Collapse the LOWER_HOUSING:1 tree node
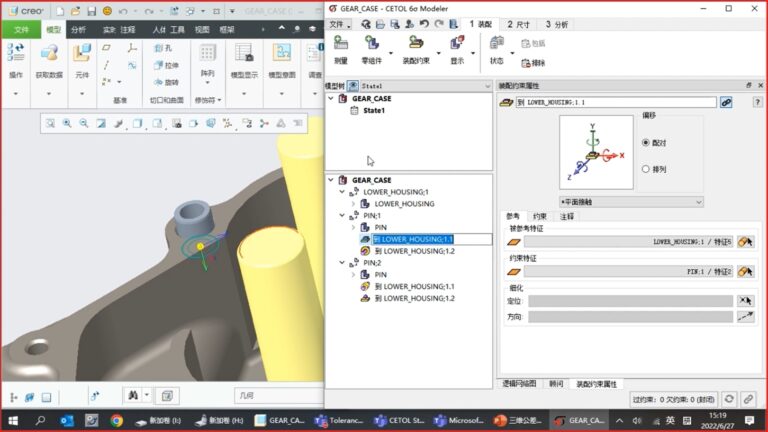The image size is (768, 432). point(342,192)
